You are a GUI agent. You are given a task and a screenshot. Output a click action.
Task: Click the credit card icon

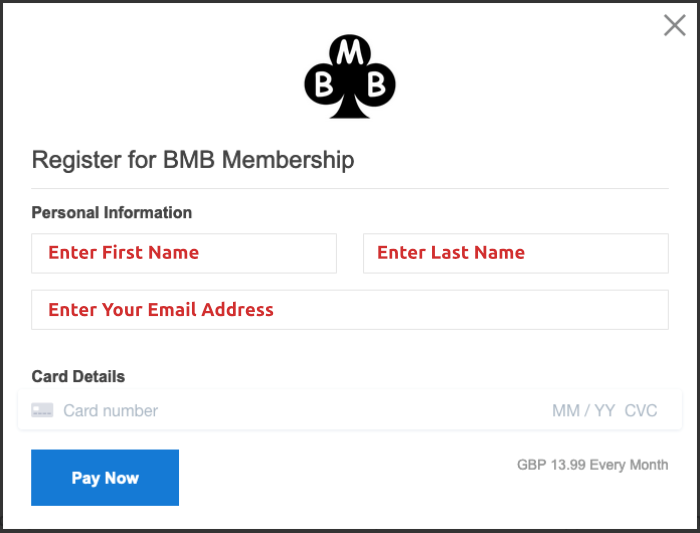coord(42,410)
